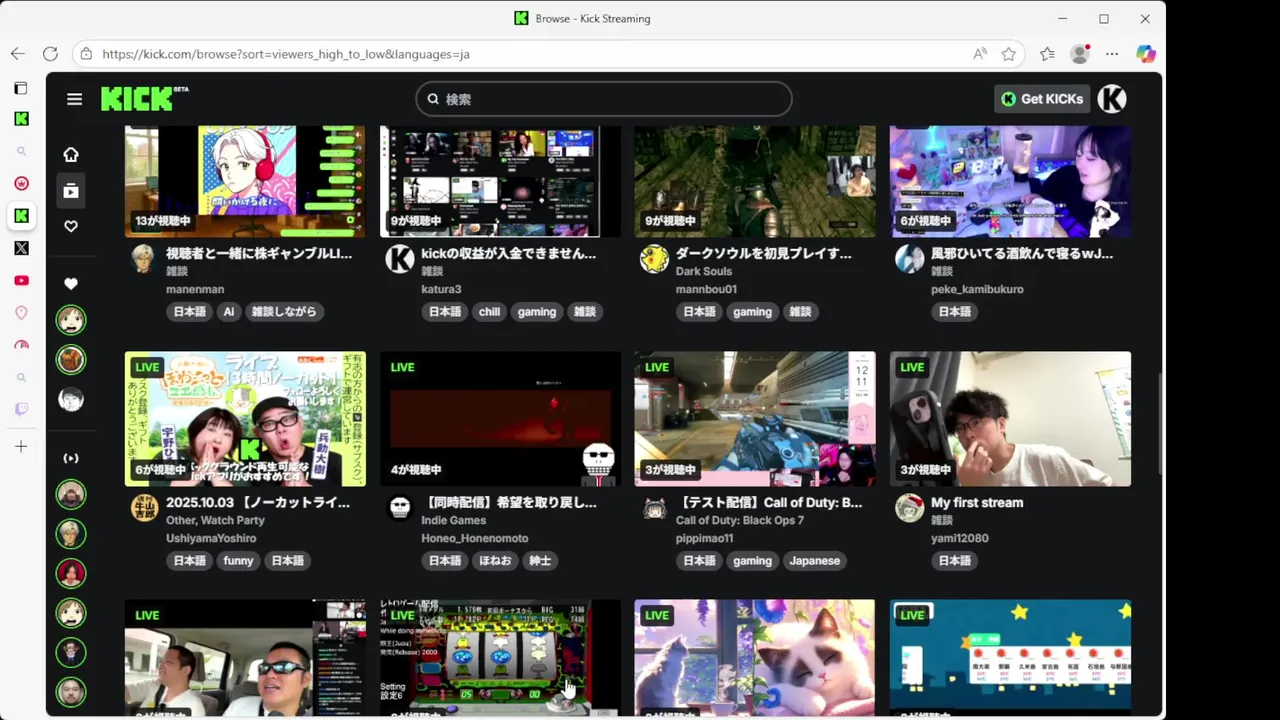Refresh the page
This screenshot has height=720, width=1280.
[x=50, y=54]
